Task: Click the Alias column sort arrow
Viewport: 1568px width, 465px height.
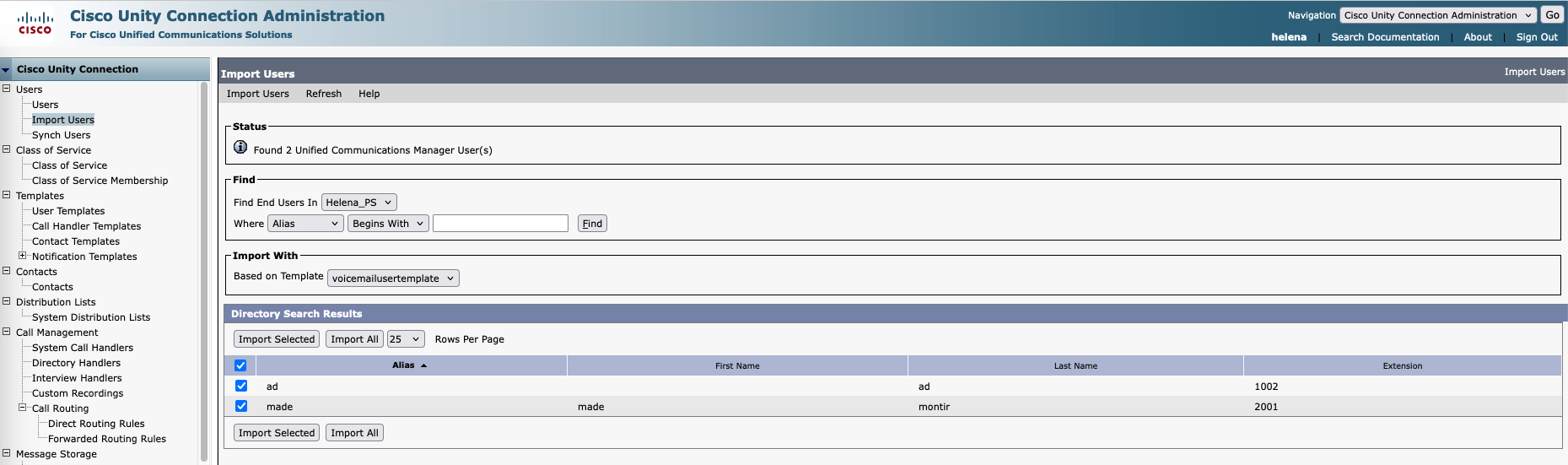Action: pos(423,365)
